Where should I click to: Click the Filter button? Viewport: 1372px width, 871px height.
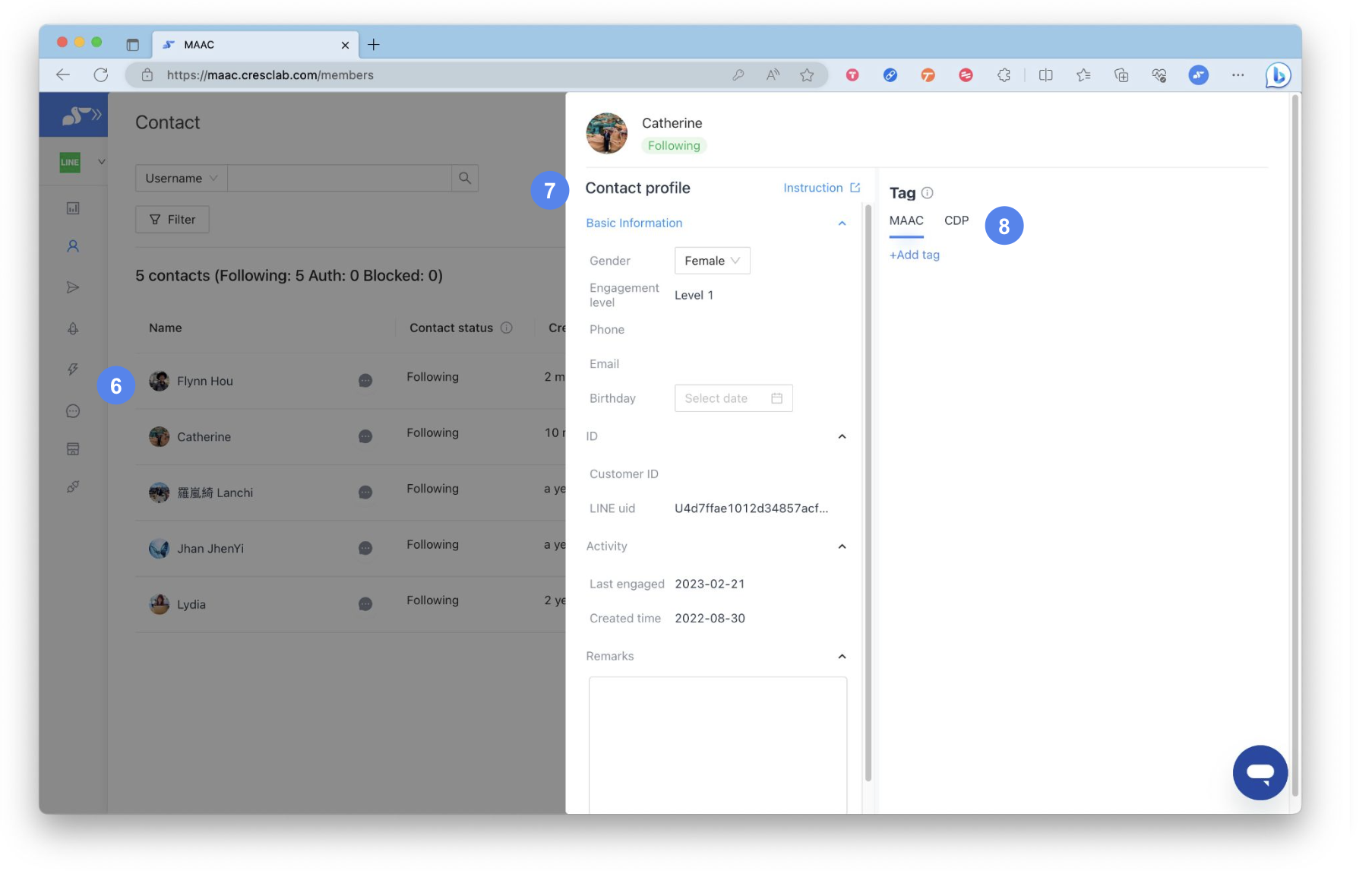(172, 220)
